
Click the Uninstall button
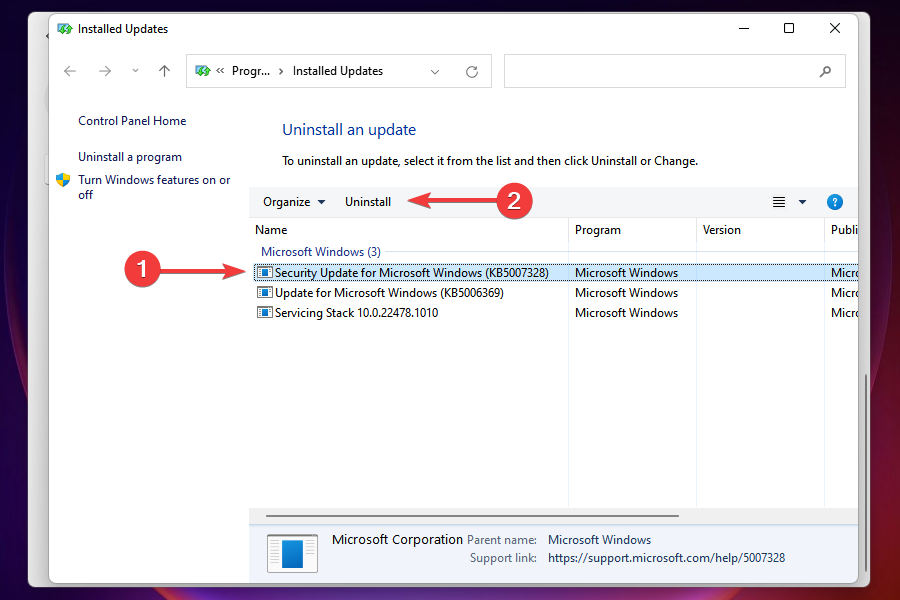click(x=367, y=201)
